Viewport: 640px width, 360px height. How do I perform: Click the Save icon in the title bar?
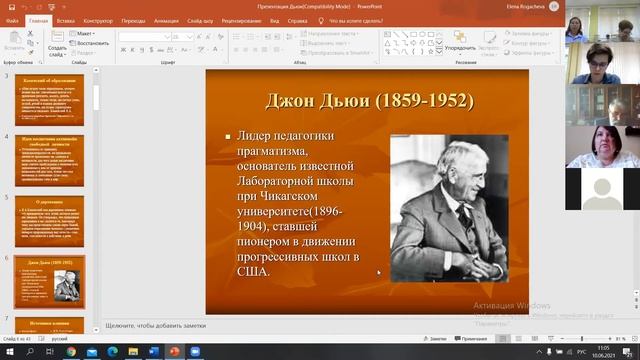click(x=12, y=7)
